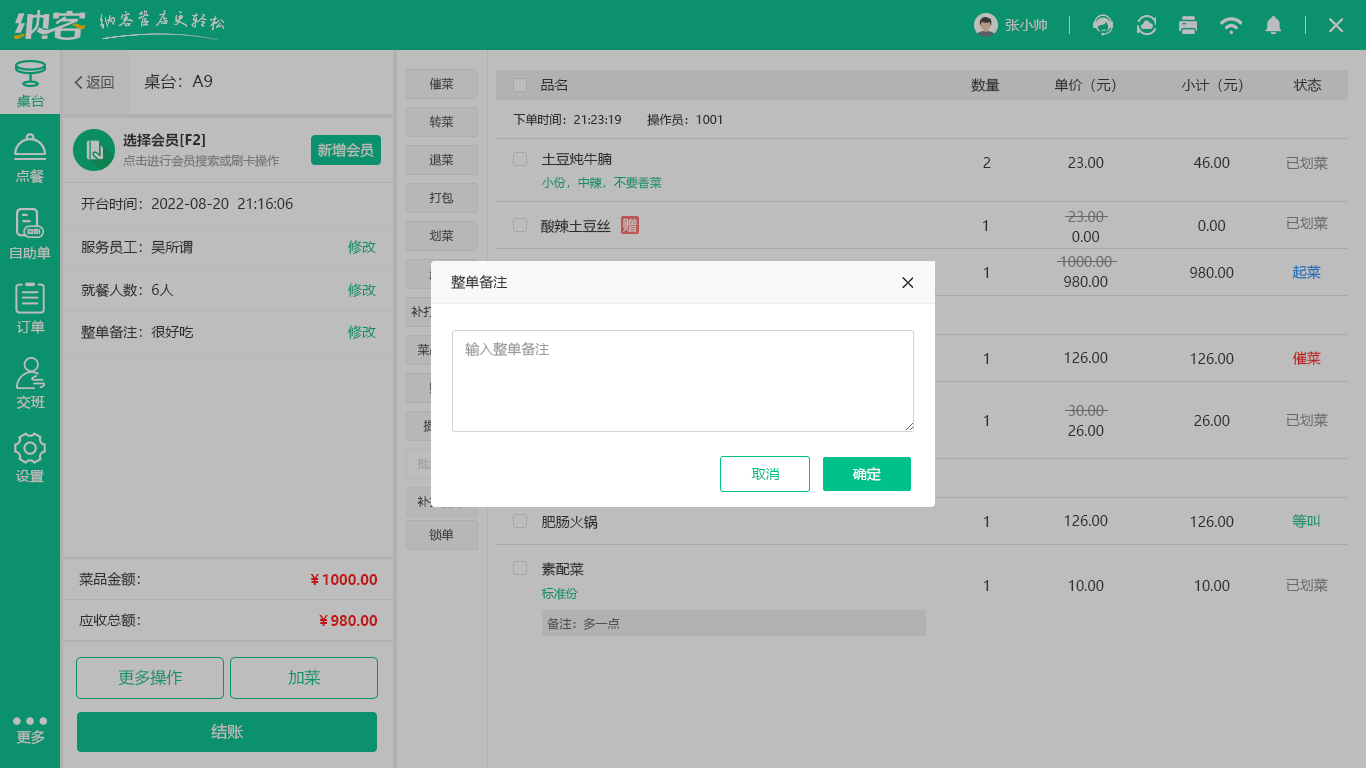The height and width of the screenshot is (768, 1366).
Task: Click the customer service headset icon
Action: tap(1103, 25)
